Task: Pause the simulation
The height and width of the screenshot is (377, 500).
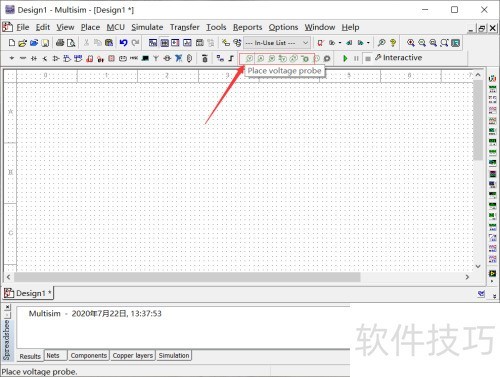Action: [356, 58]
